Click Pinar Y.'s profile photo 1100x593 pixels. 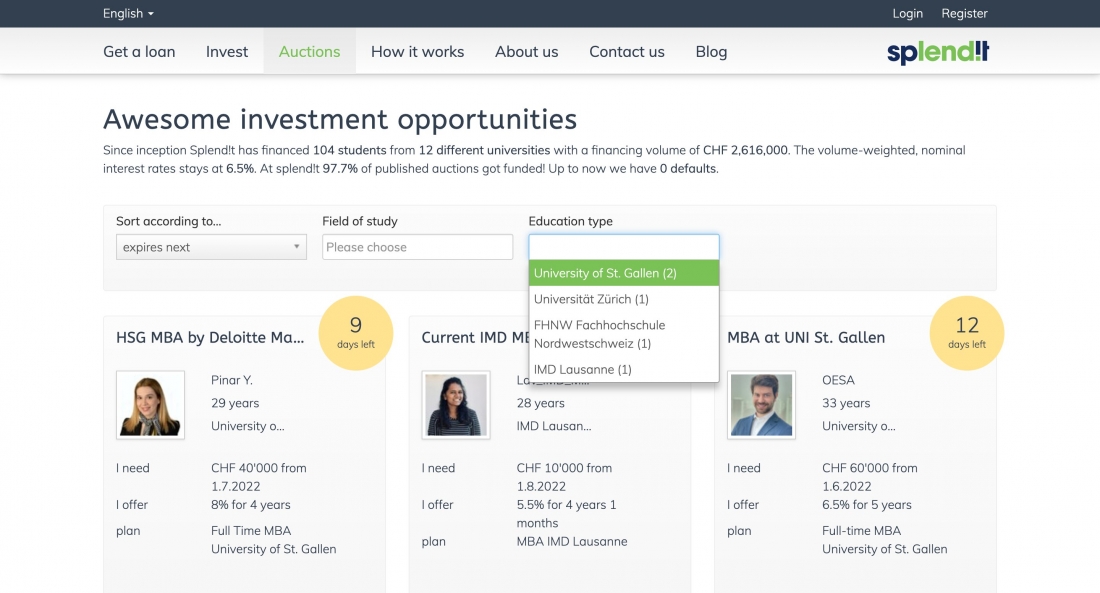(150, 405)
